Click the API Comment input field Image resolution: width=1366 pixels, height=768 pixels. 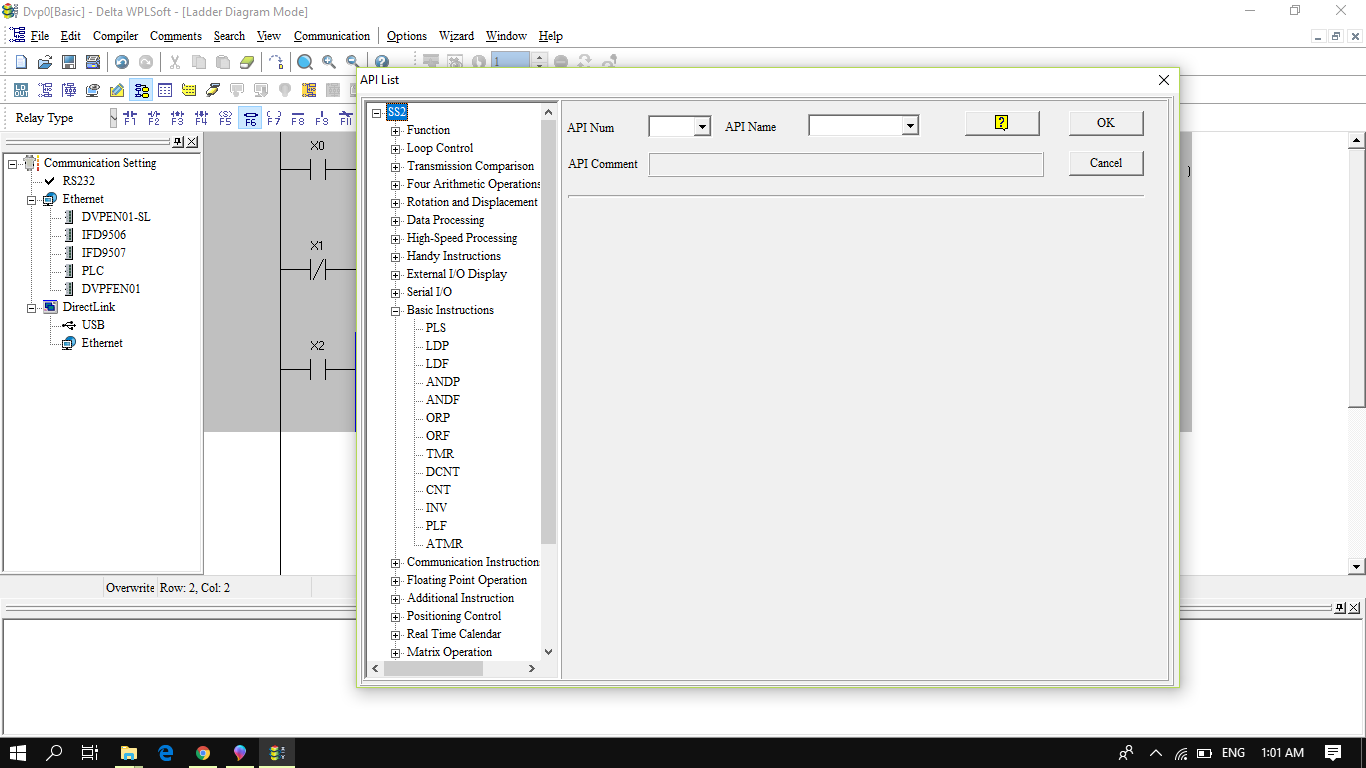(845, 163)
